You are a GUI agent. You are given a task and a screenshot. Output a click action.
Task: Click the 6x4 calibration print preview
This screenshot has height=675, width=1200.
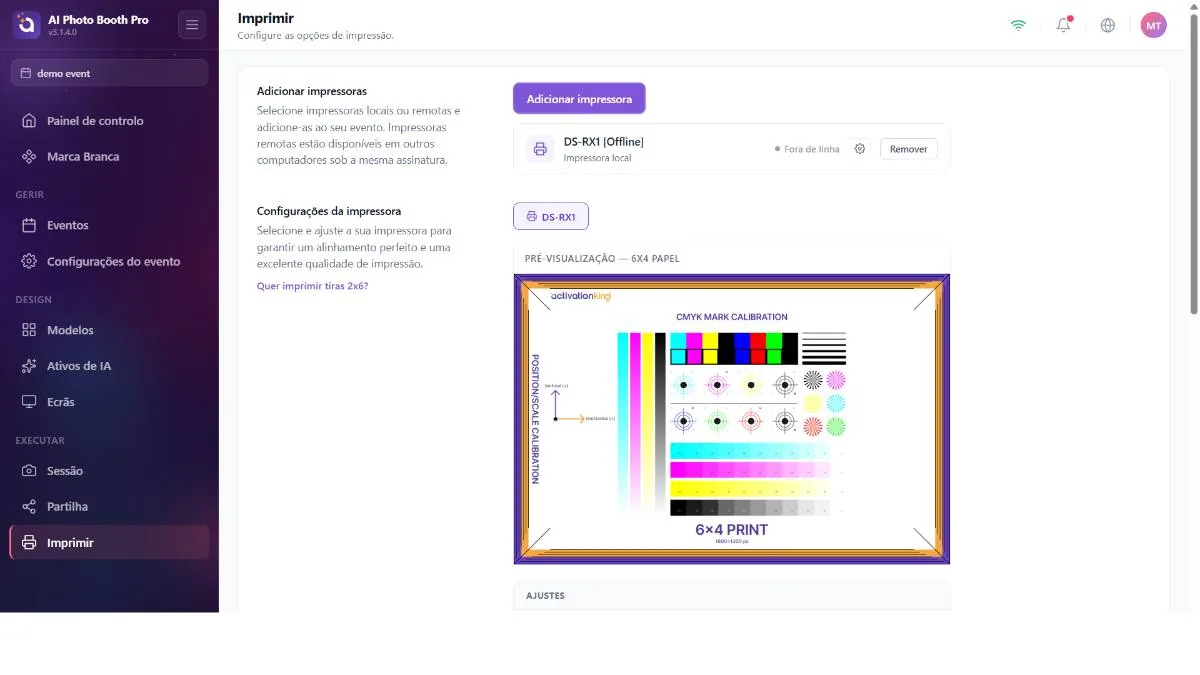[x=731, y=419]
